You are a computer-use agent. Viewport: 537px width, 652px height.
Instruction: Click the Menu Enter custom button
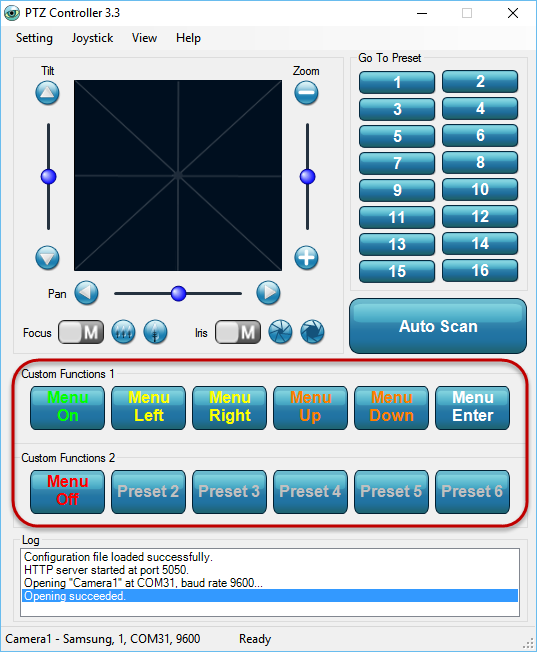[473, 408]
